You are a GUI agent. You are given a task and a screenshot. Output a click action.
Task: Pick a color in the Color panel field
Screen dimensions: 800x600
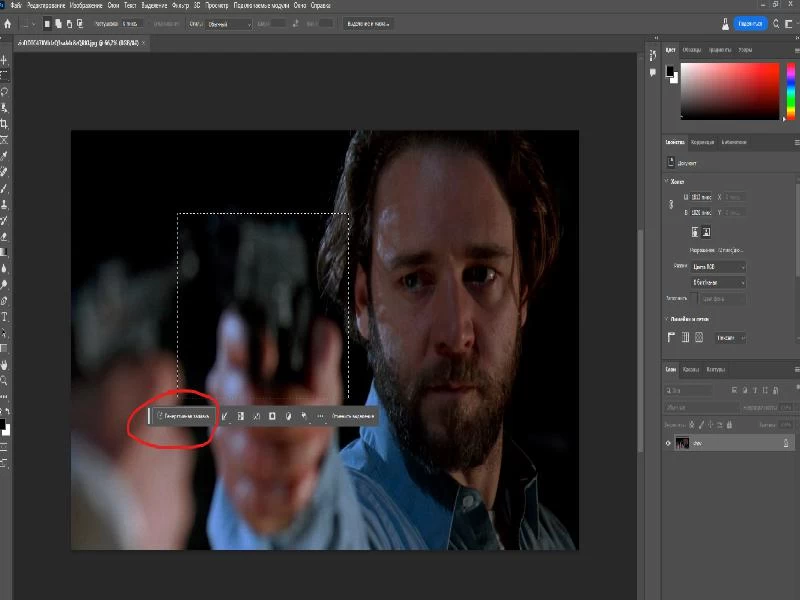730,91
